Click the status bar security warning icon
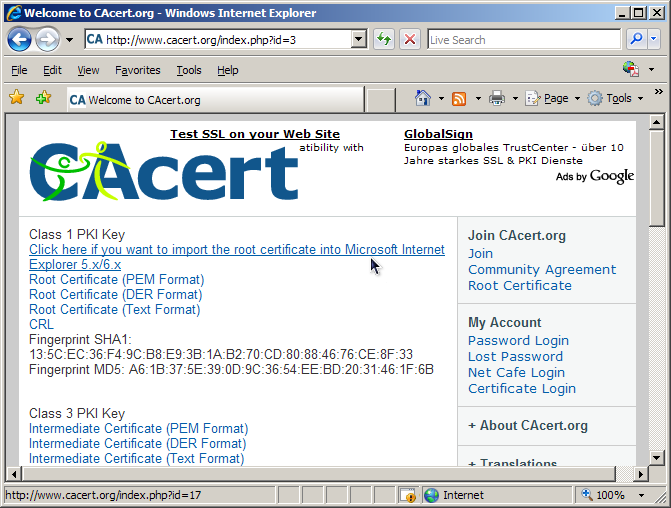This screenshot has height=508, width=671. [407, 495]
